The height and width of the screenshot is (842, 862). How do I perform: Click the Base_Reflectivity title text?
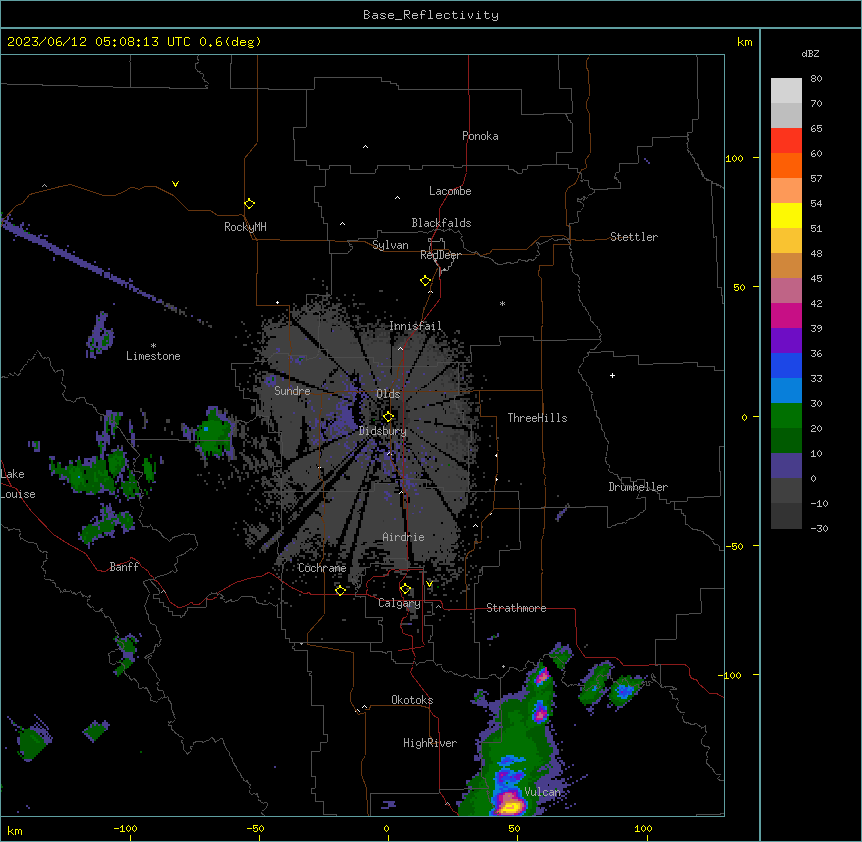coord(431,15)
